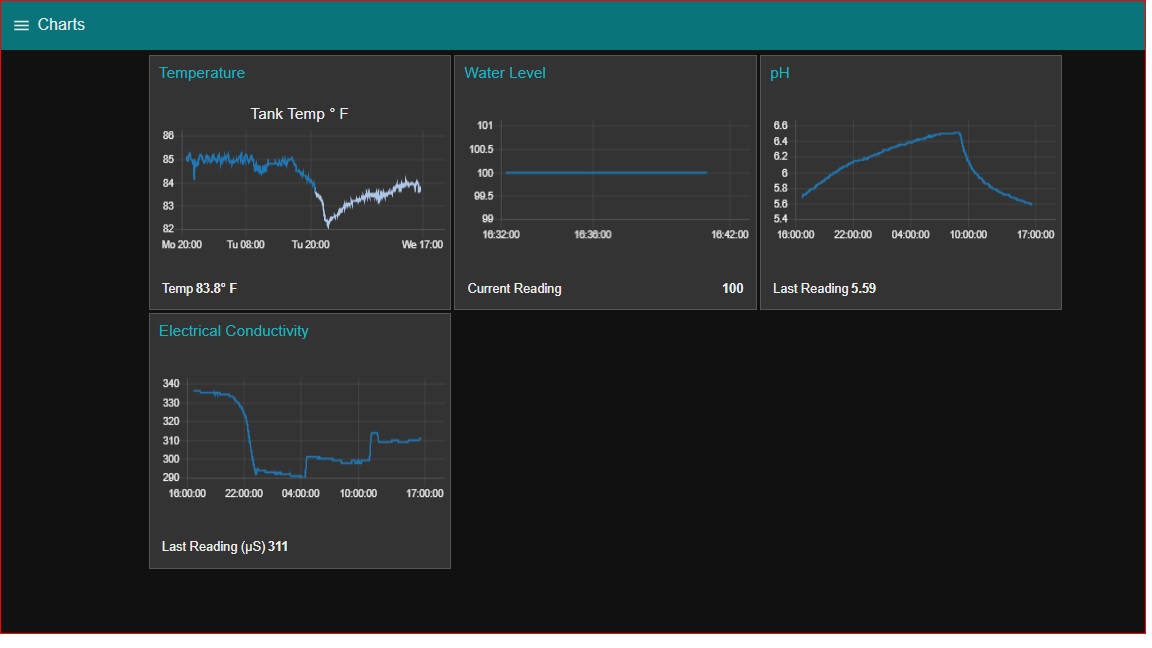1152x648 pixels.
Task: Click the 340 y-axis value on Conductivity
Action: [x=171, y=384]
